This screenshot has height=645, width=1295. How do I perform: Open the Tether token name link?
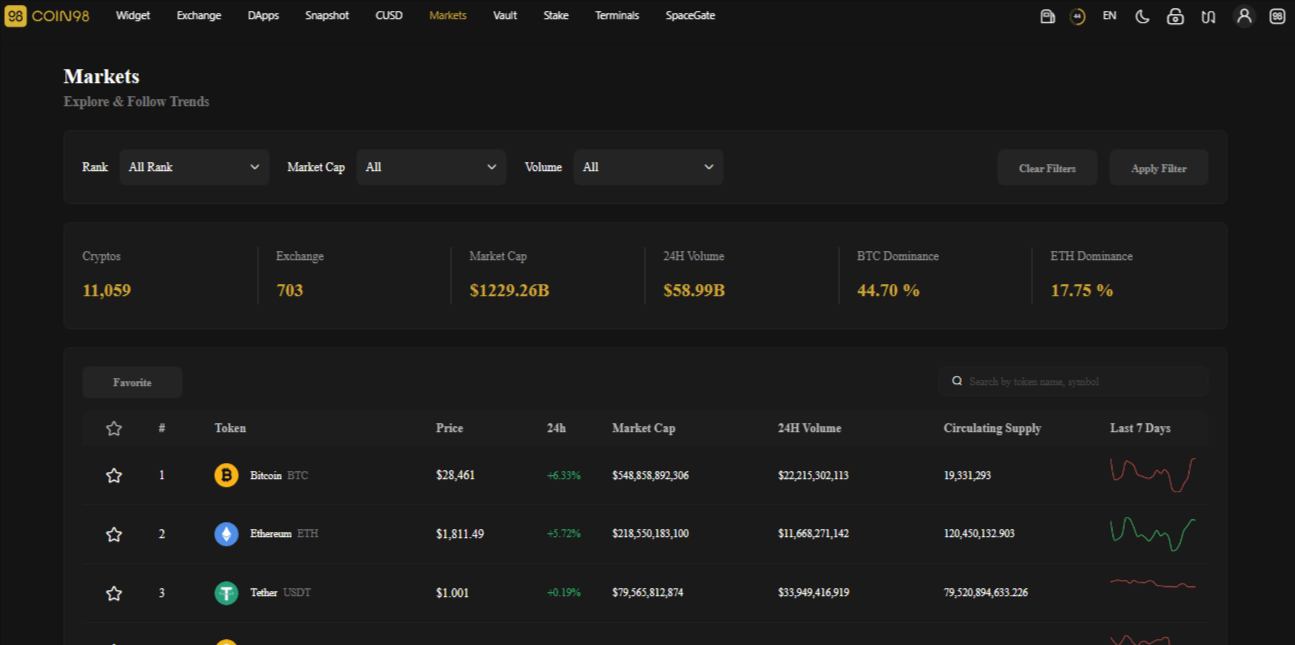point(264,593)
